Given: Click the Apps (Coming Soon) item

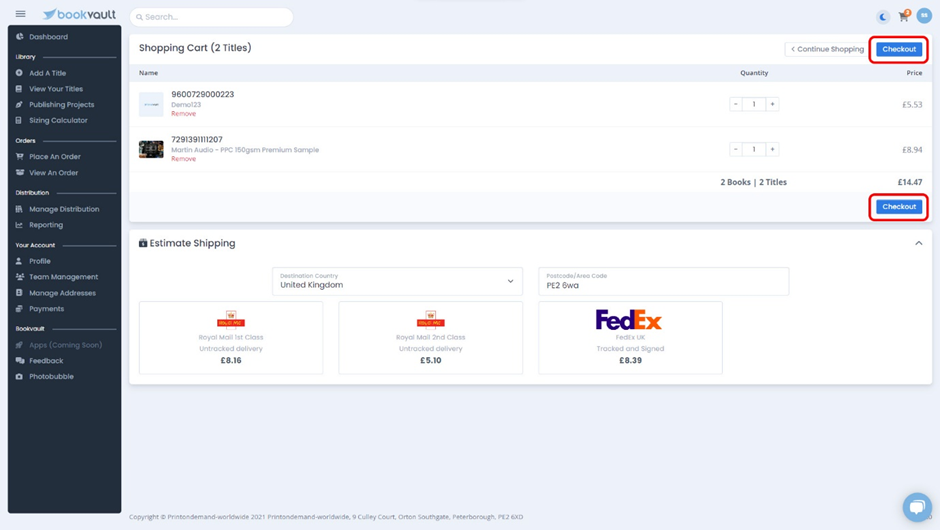Looking at the screenshot, I should [65, 345].
